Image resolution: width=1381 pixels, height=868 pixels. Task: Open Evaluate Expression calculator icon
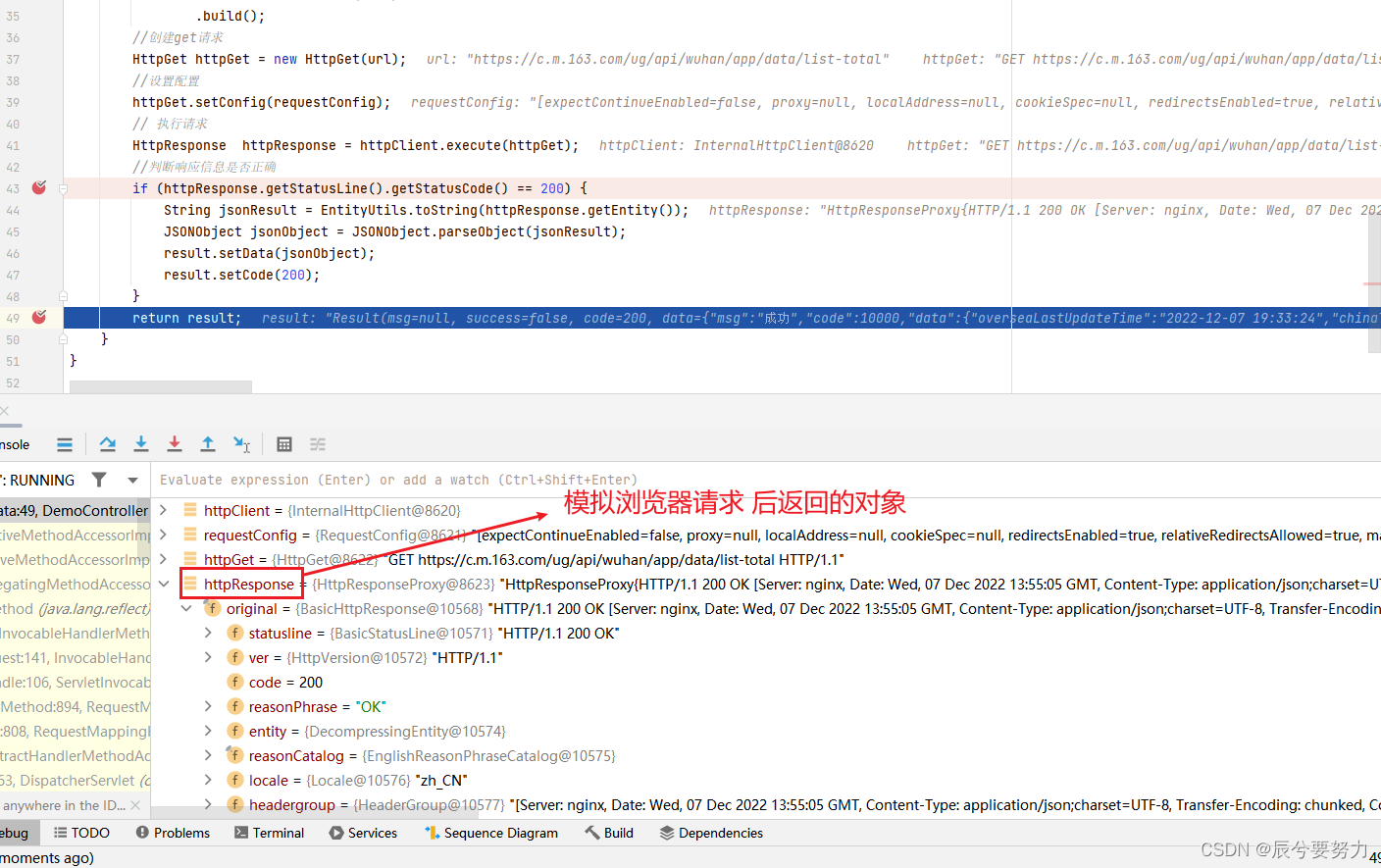[284, 444]
